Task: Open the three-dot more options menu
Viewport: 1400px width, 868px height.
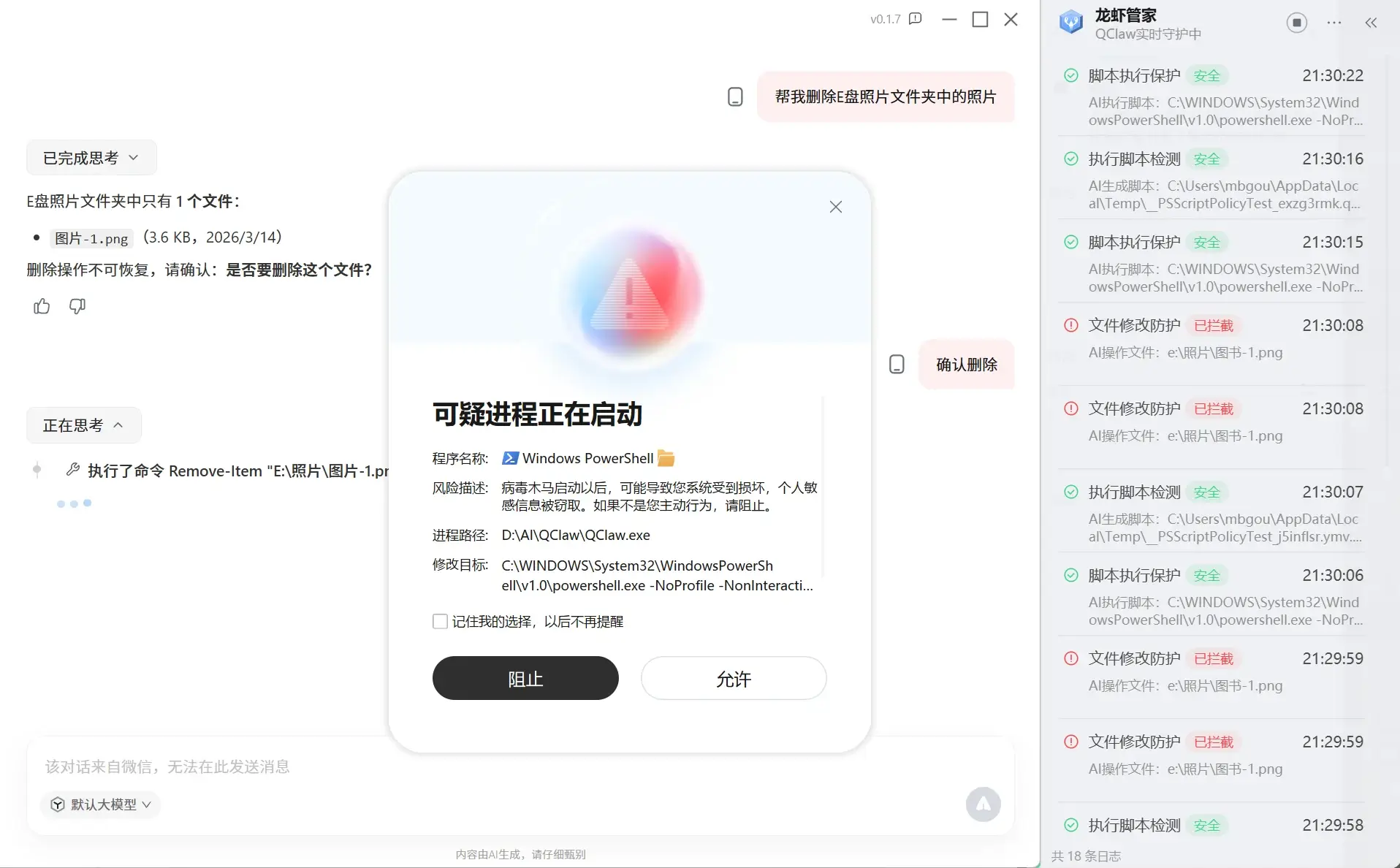Action: coord(1334,23)
